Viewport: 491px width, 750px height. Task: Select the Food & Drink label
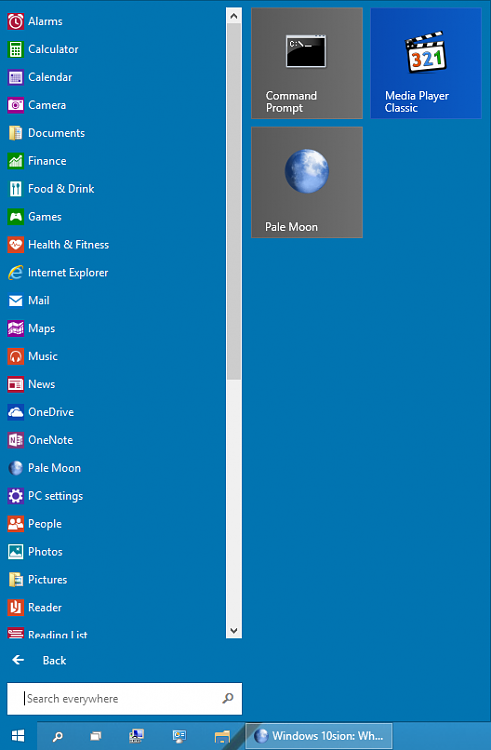(x=61, y=189)
